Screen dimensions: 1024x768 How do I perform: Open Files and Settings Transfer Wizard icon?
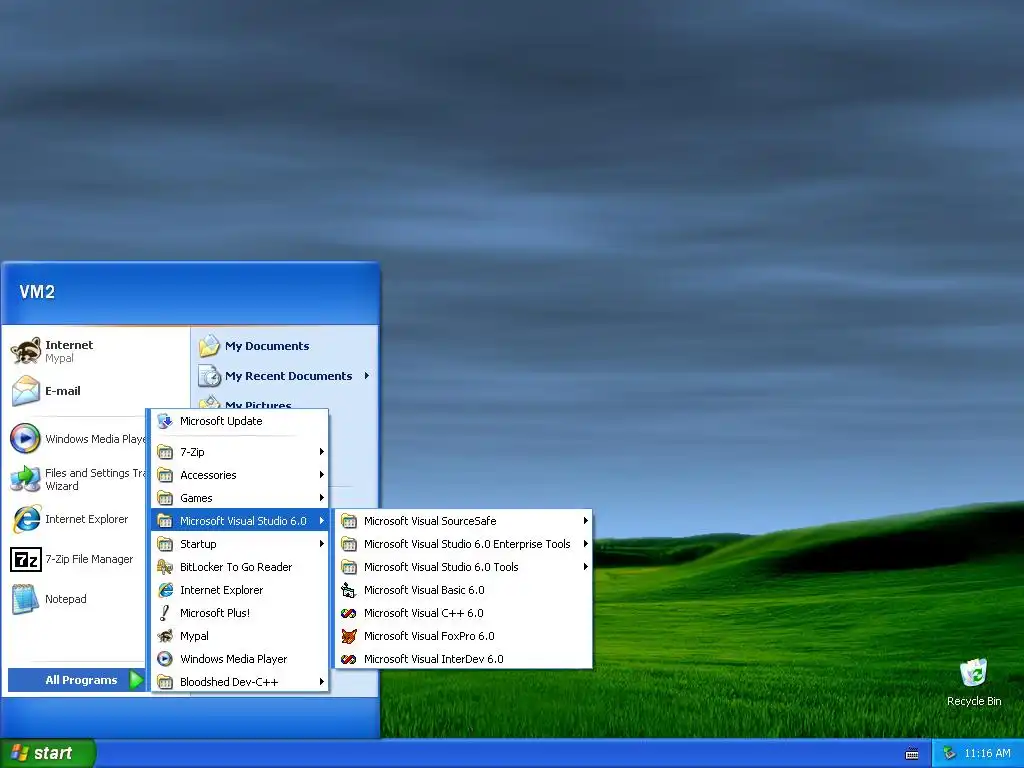(x=26, y=479)
